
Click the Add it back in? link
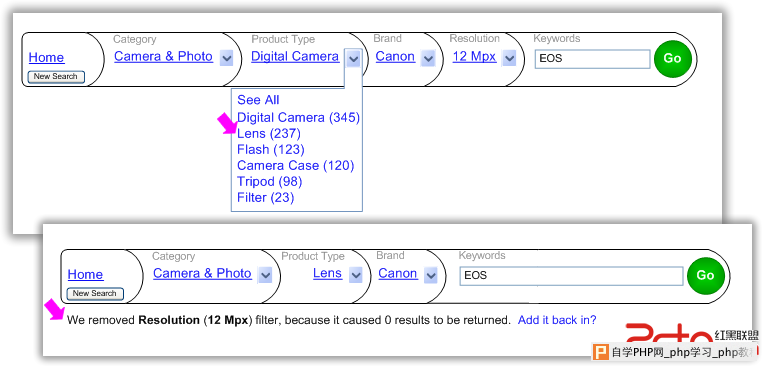point(557,320)
